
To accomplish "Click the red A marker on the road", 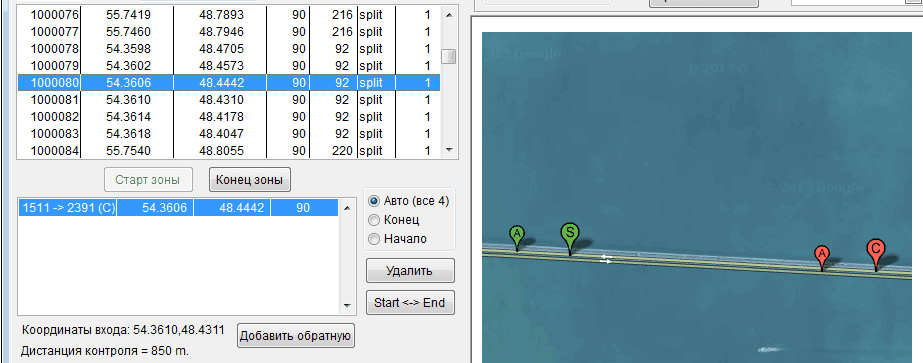I will coord(822,258).
